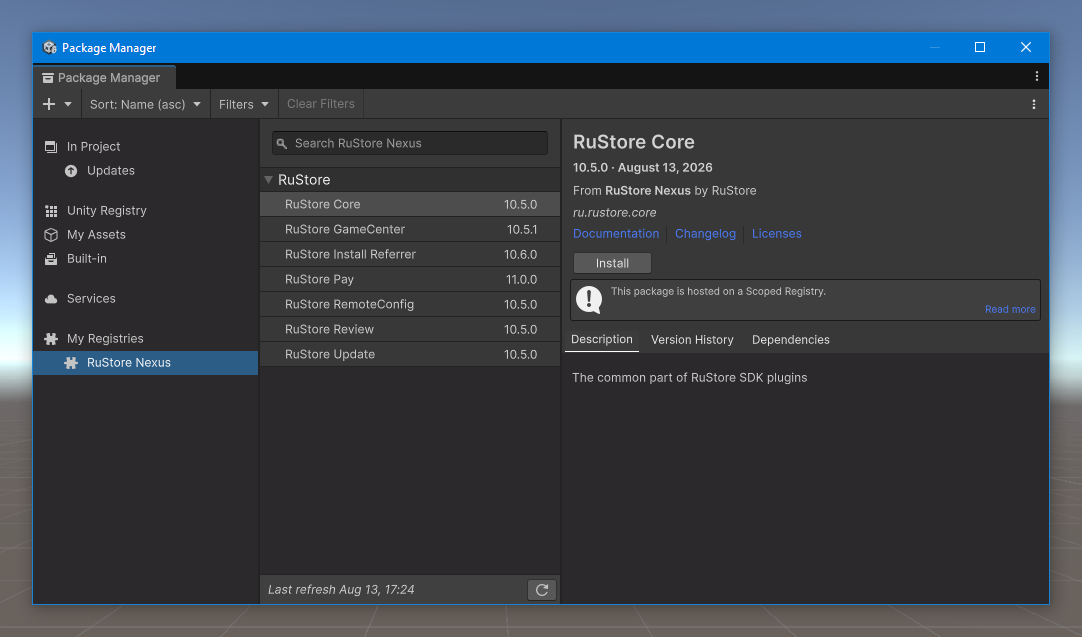Click the Install button

[612, 263]
